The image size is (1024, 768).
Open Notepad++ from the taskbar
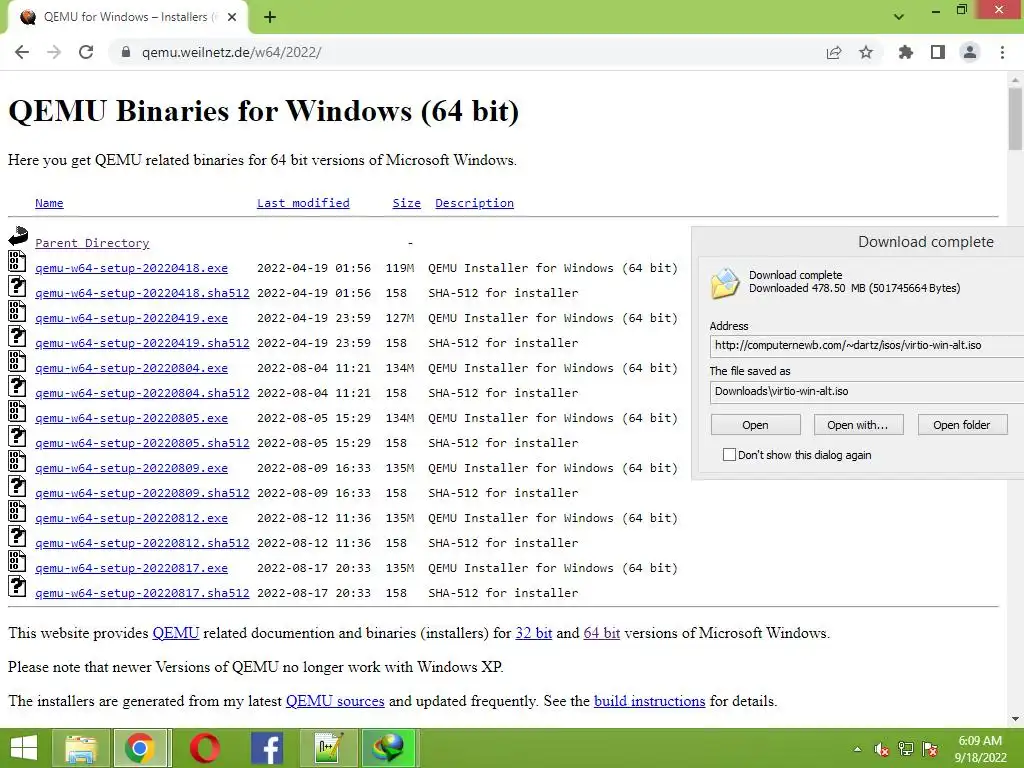coord(328,748)
